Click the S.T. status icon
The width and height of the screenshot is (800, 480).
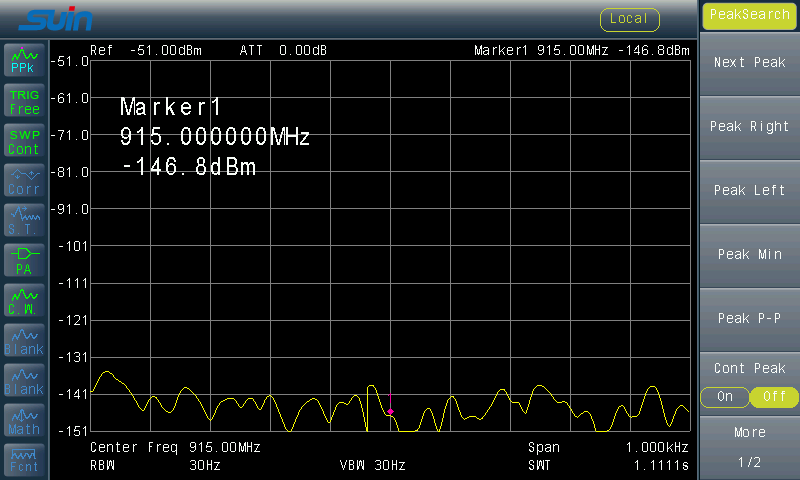click(24, 221)
